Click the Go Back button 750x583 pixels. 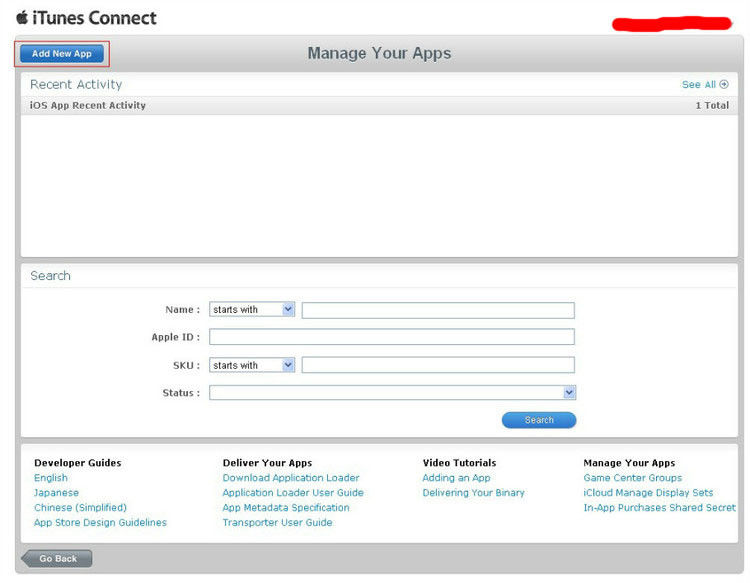click(57, 558)
